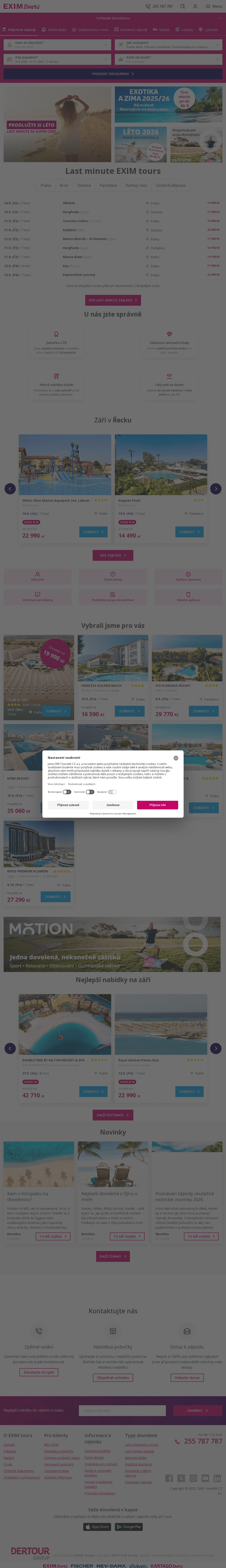The height and width of the screenshot is (1568, 226).
Task: Open the user account icon in header
Action: [x=195, y=6]
